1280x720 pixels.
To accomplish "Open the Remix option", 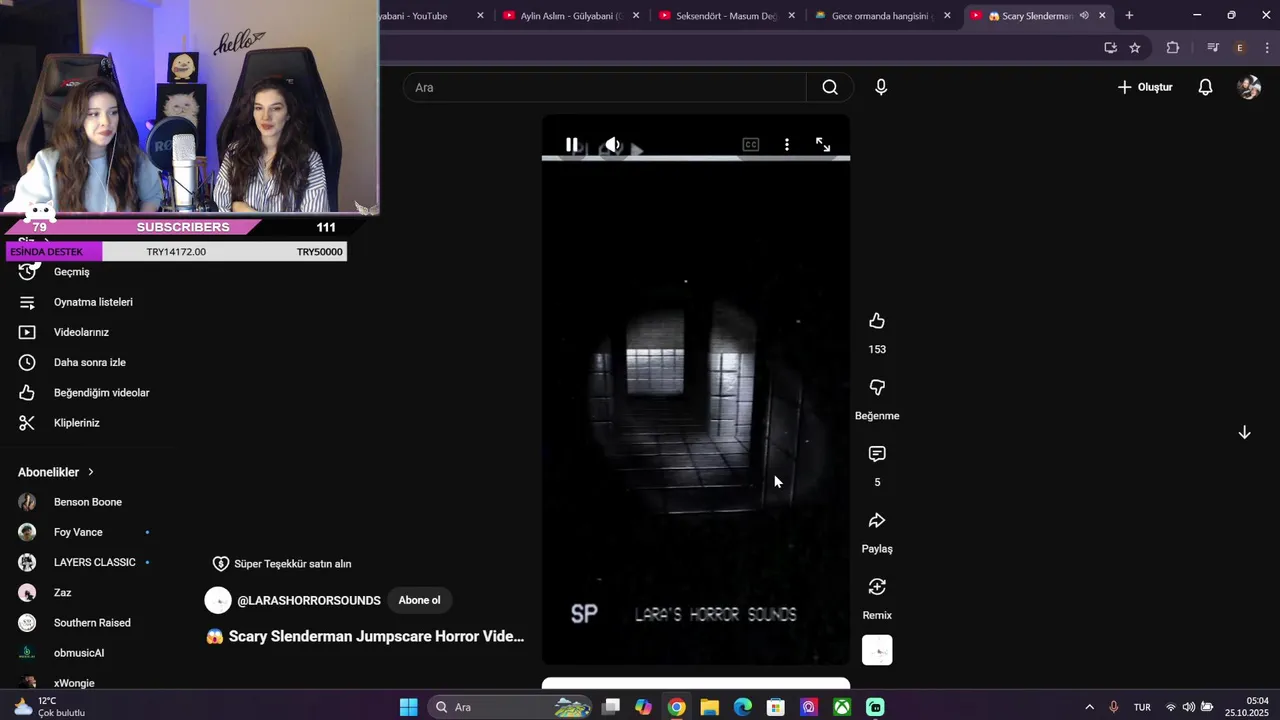I will pos(877,587).
